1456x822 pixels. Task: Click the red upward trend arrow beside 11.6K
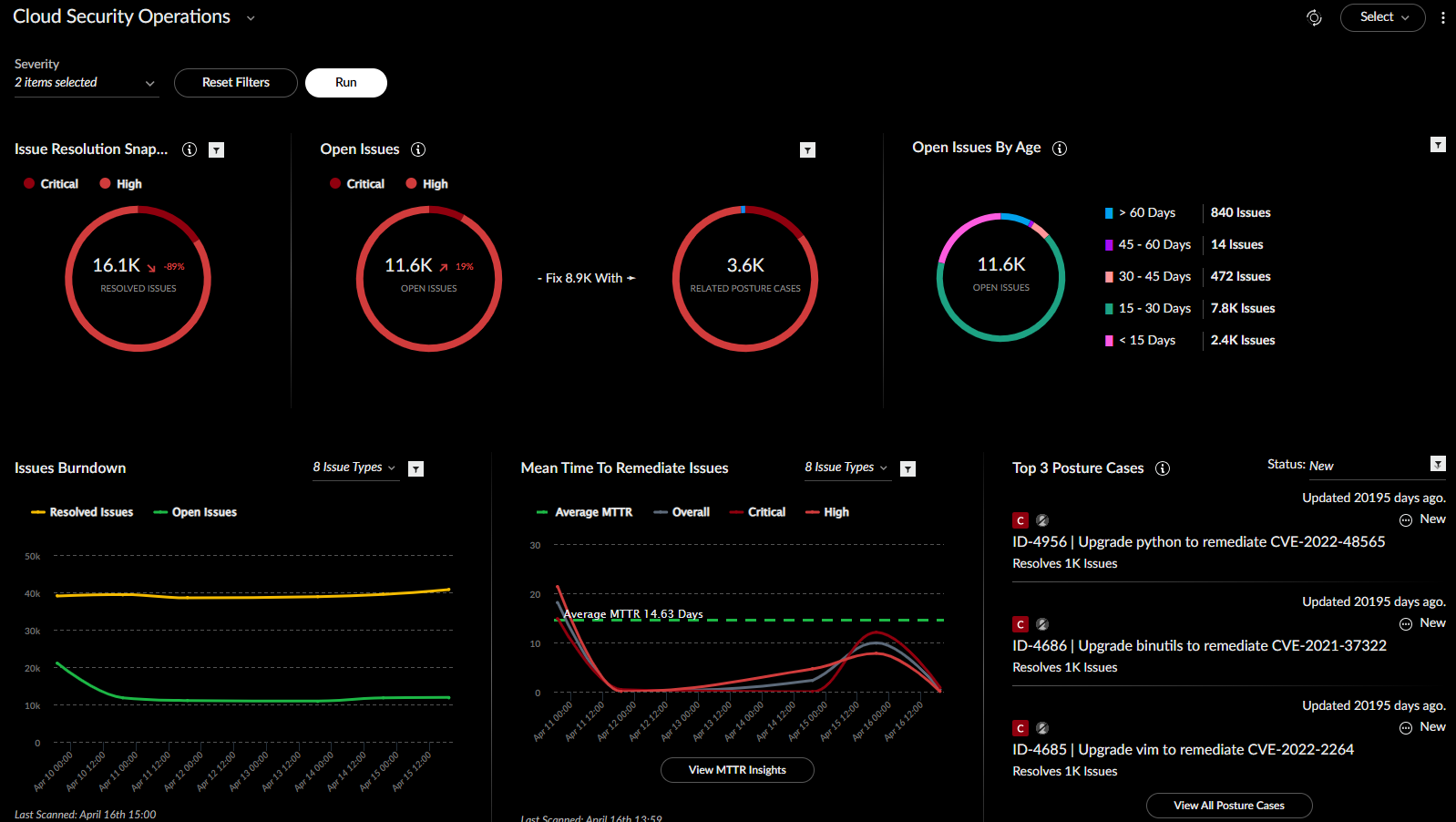point(444,268)
